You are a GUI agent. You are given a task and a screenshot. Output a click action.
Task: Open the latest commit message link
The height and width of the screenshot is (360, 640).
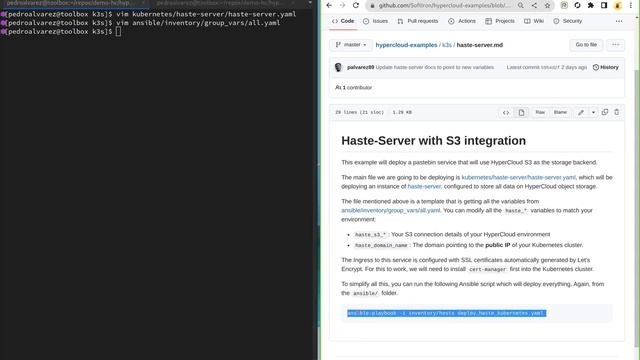pos(435,67)
